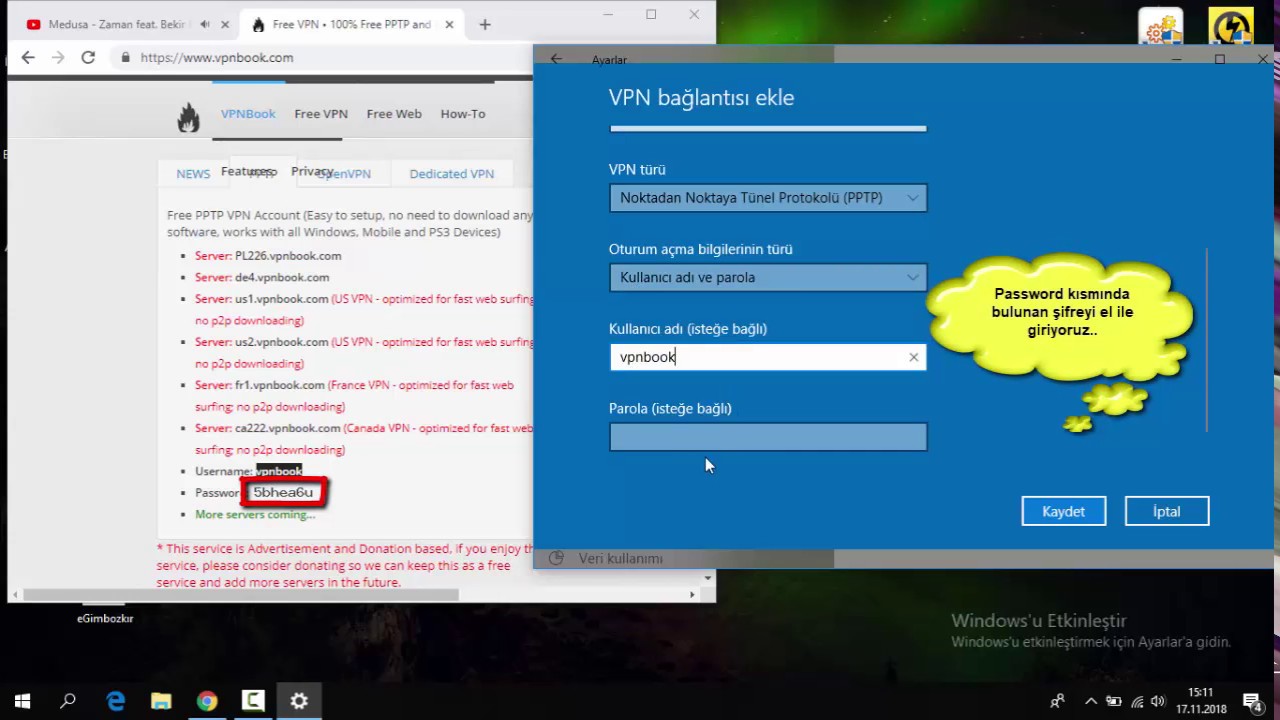1280x720 pixels.
Task: Click the VPNBook flame logo
Action: [188, 117]
